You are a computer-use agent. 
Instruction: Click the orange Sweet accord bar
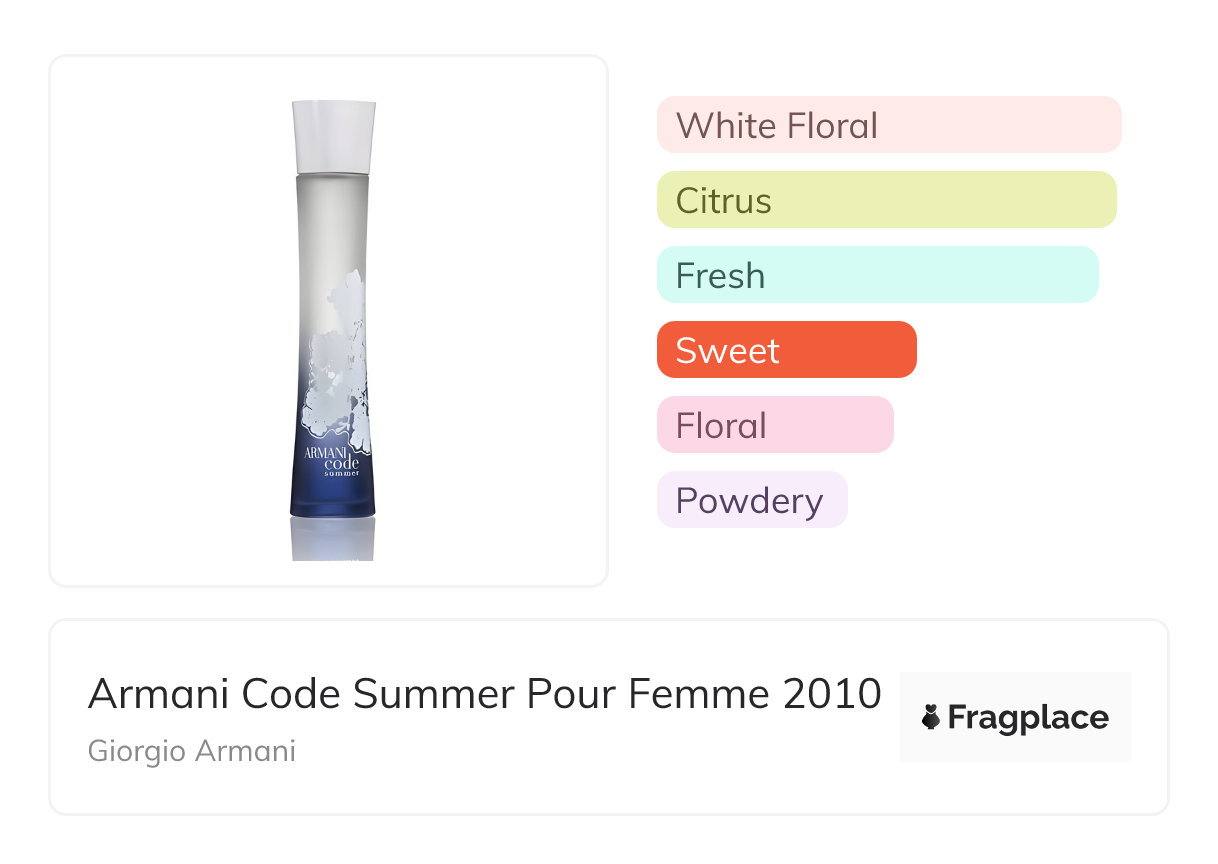[x=786, y=350]
